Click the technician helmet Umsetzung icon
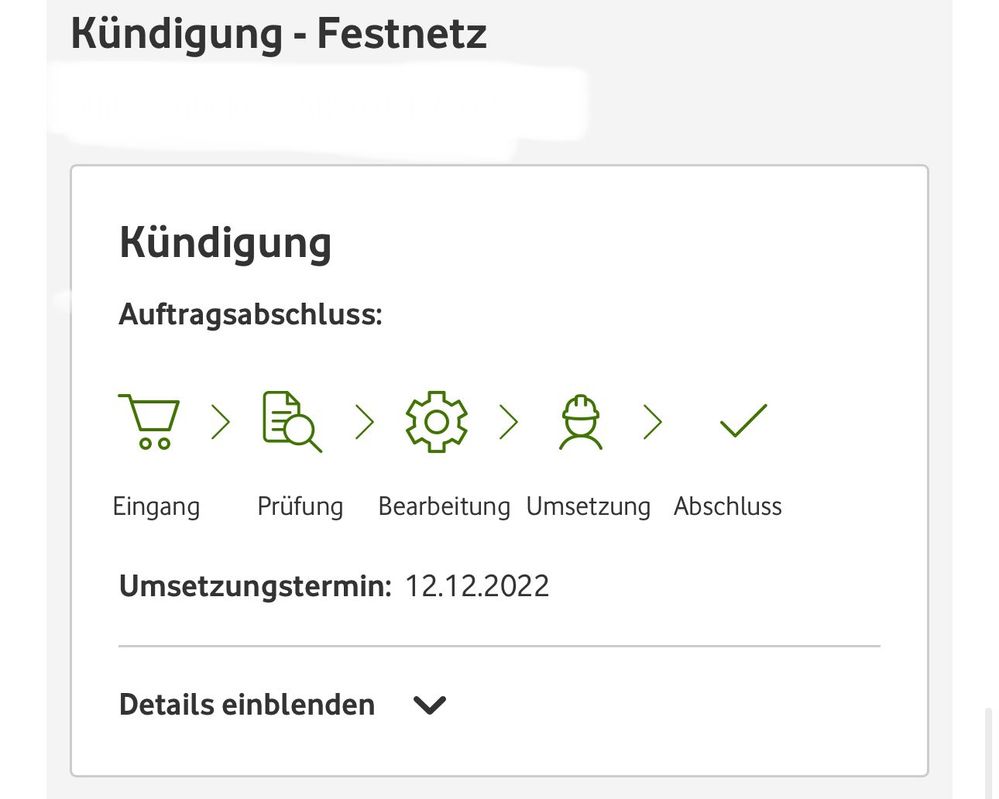 coord(580,422)
